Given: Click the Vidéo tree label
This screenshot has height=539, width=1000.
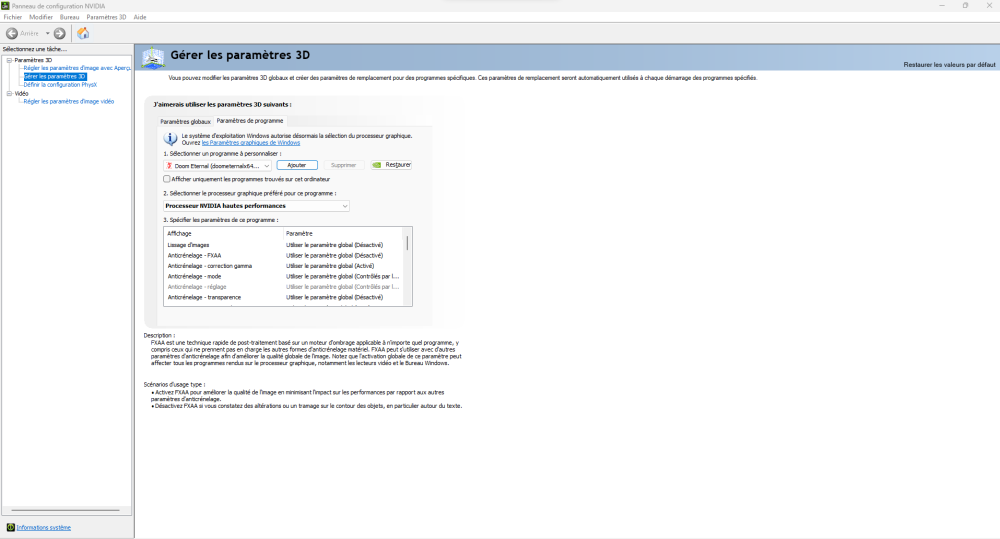Looking at the screenshot, I should coord(22,94).
